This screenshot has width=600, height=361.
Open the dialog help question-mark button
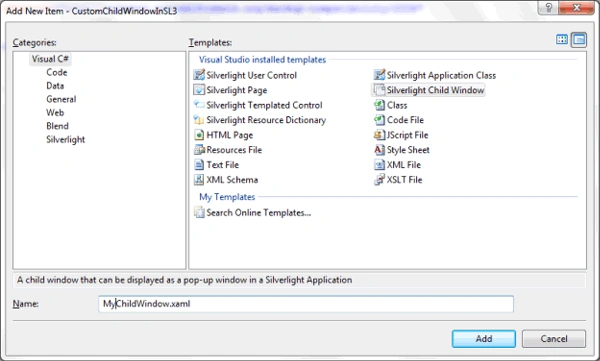click(x=548, y=7)
